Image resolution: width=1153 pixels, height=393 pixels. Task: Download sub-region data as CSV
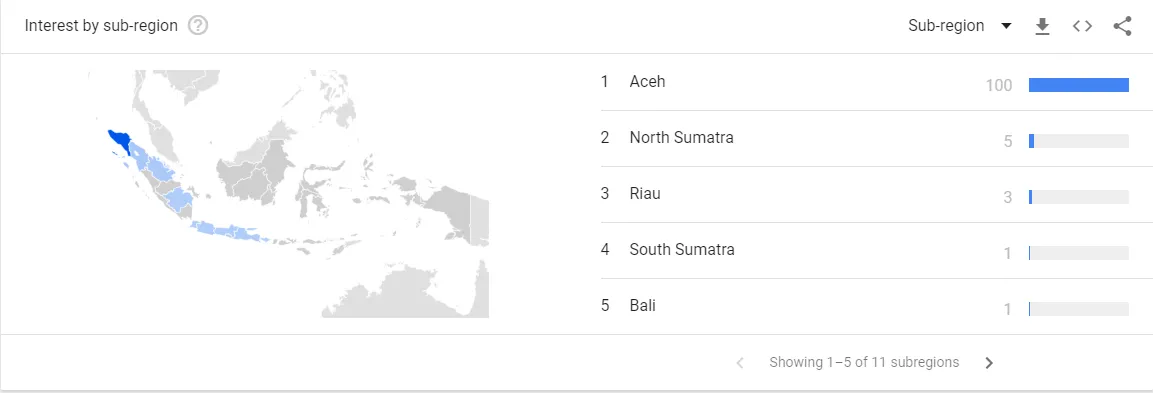pyautogui.click(x=1042, y=26)
